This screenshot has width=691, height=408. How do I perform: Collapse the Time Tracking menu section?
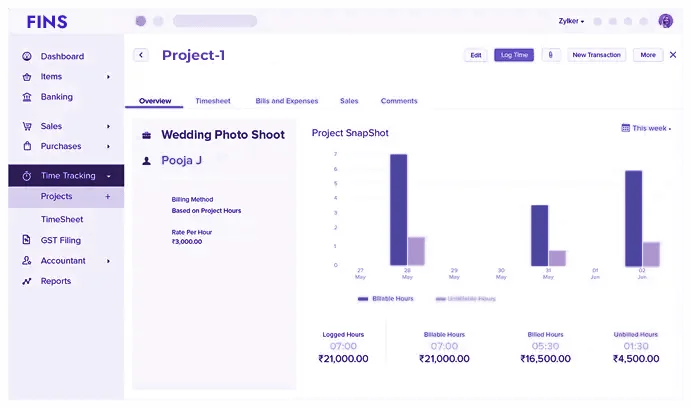(108, 176)
